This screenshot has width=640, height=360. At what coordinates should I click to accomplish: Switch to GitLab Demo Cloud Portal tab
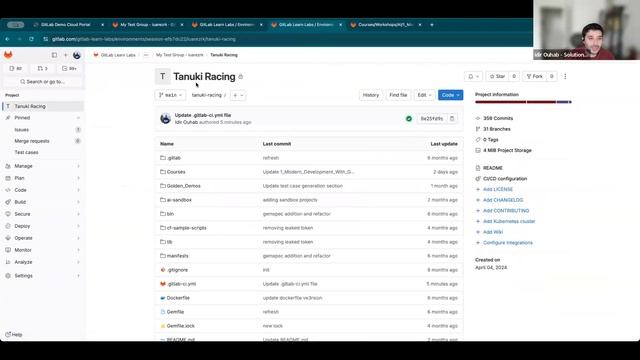[x=69, y=24]
